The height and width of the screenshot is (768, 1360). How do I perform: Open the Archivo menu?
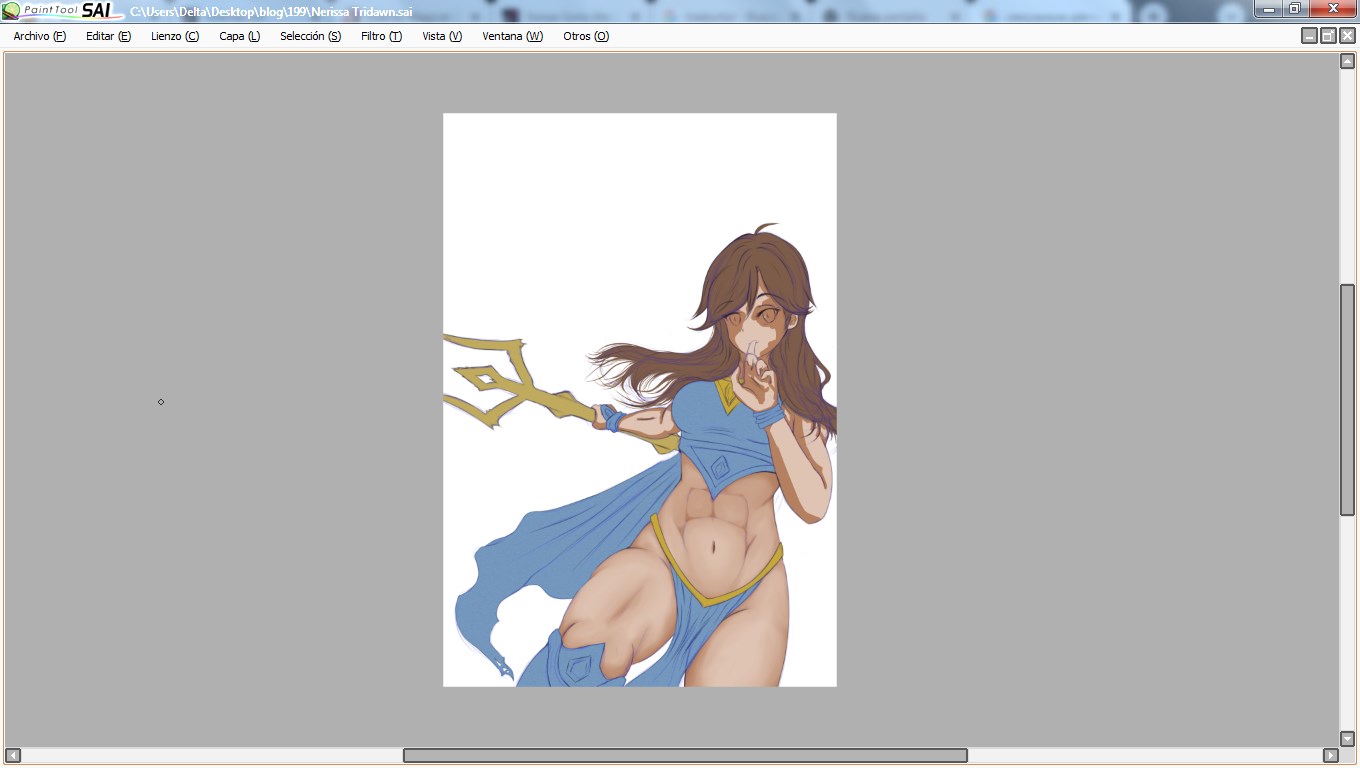click(x=40, y=36)
